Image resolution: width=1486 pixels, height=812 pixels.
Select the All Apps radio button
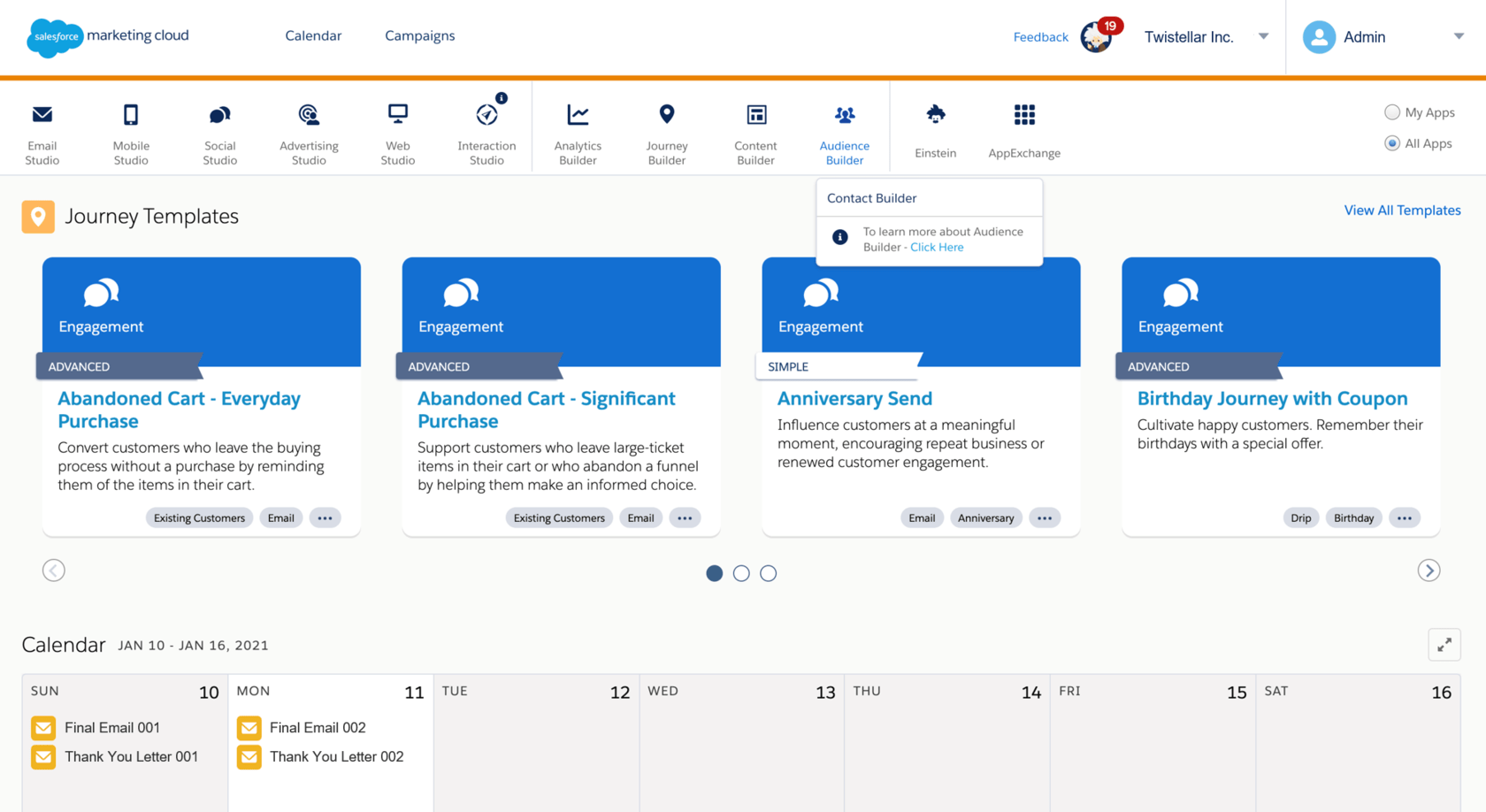(x=1391, y=142)
